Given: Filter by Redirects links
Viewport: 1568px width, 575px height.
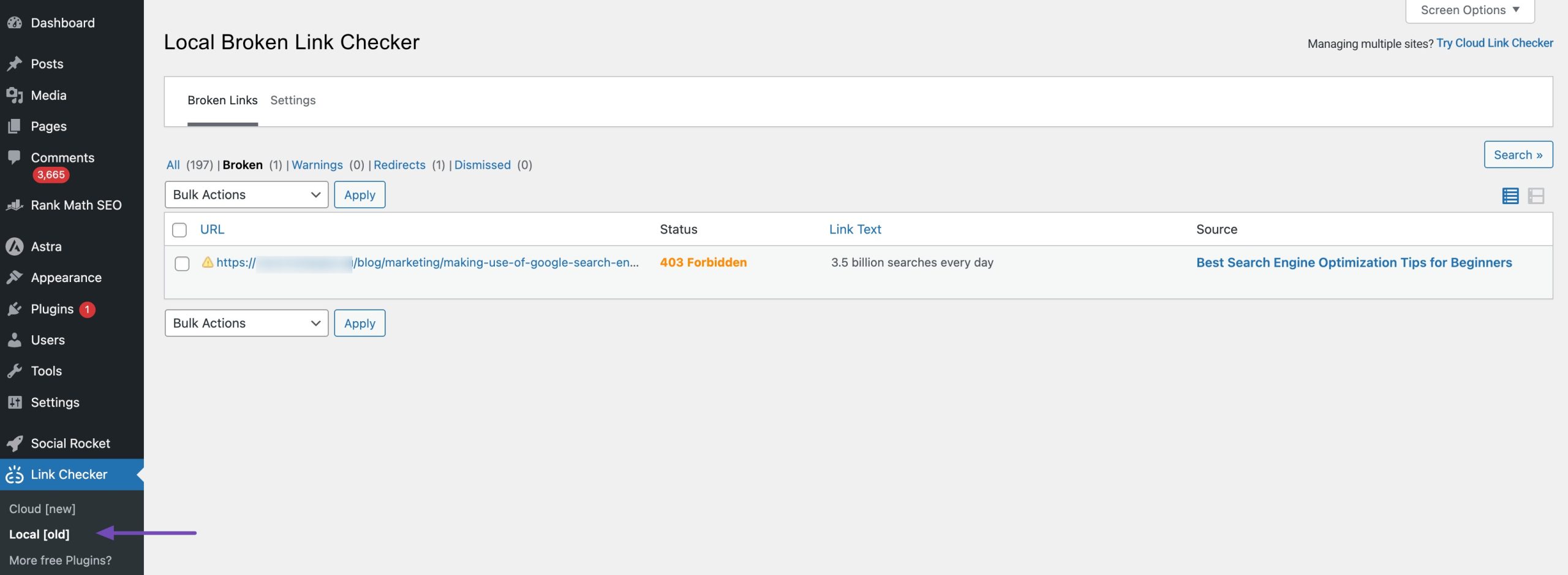Looking at the screenshot, I should point(399,165).
